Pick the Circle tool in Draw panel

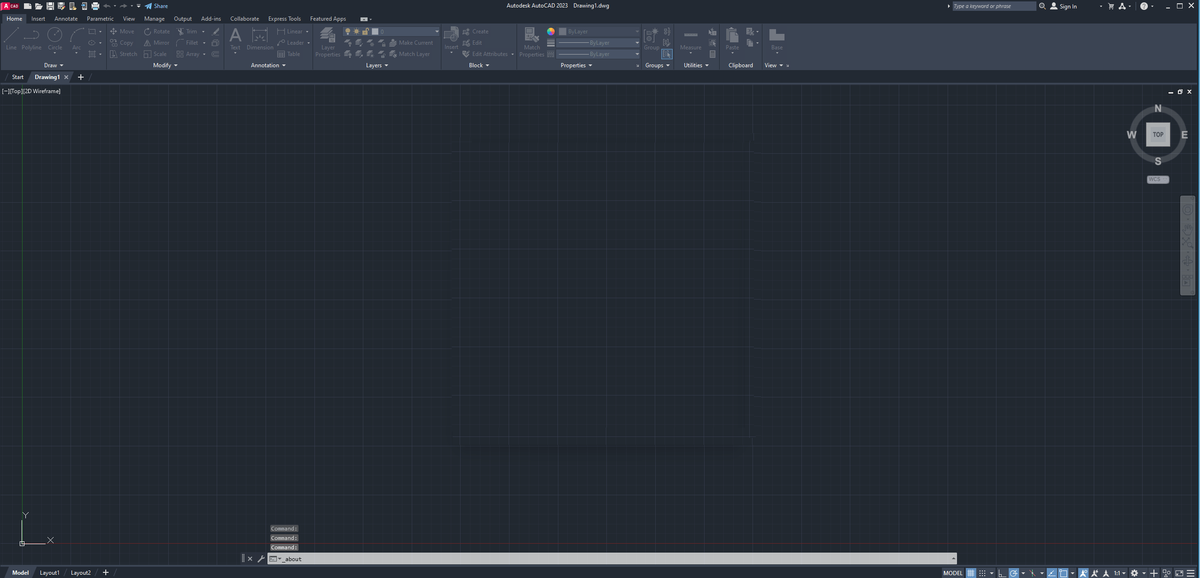(54, 39)
